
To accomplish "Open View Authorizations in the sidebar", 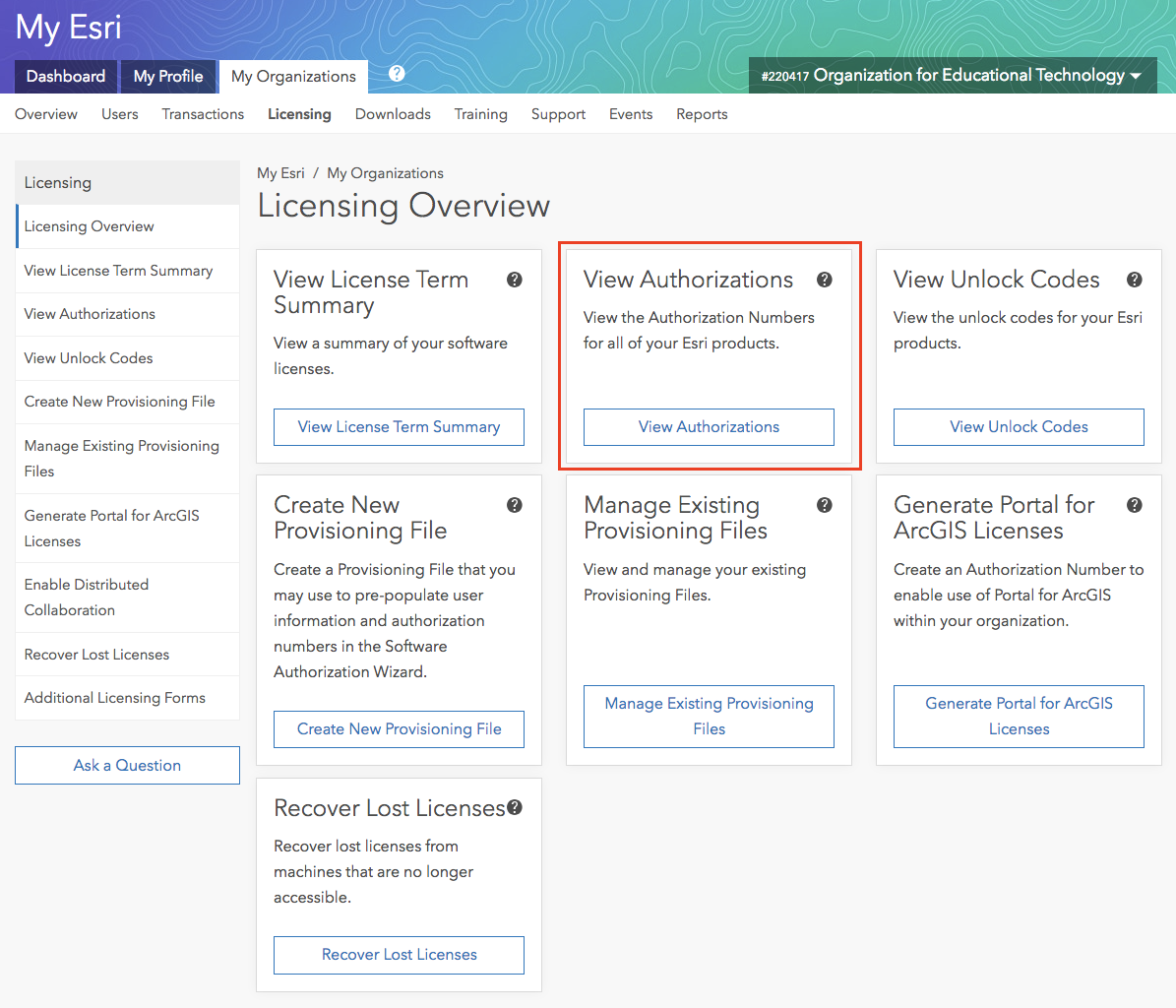I will click(128, 314).
